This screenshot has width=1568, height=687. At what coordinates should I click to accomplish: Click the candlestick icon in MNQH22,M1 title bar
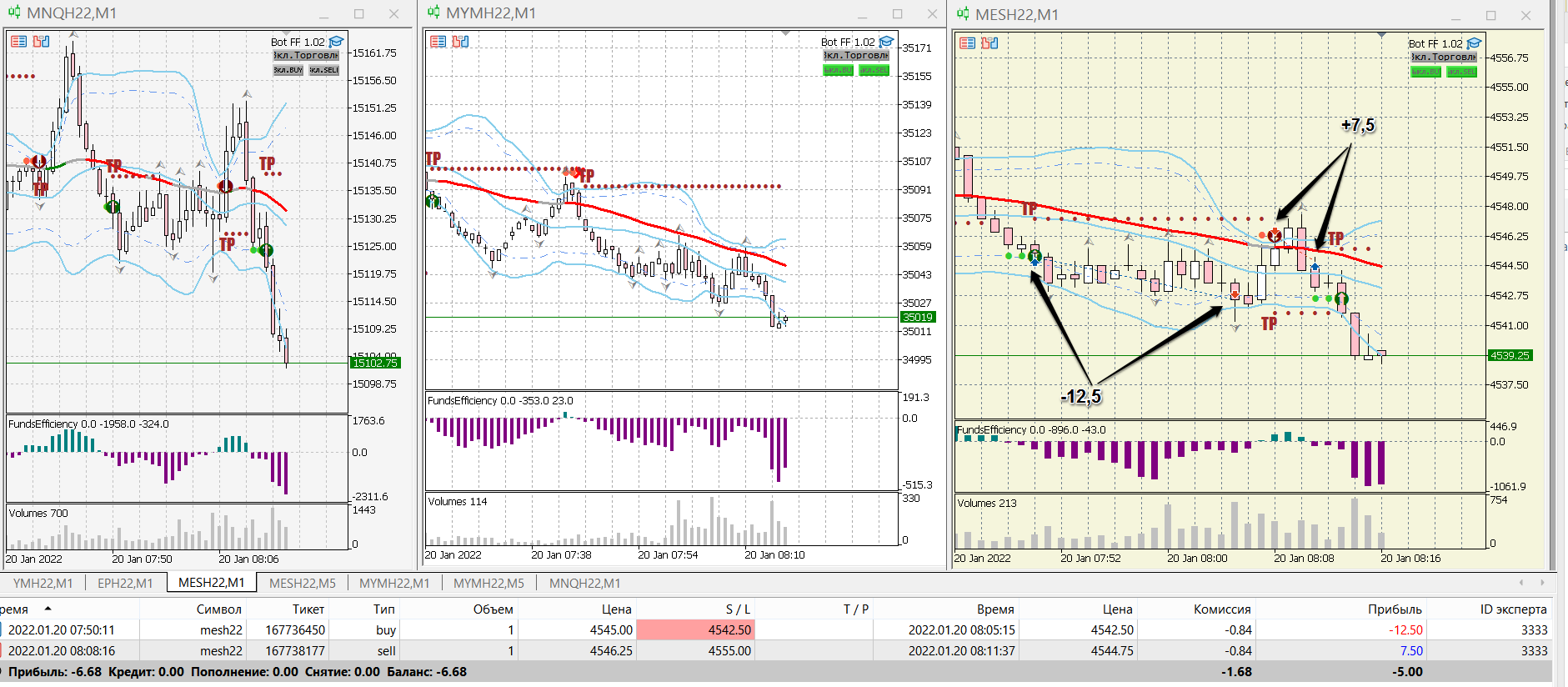(14, 13)
